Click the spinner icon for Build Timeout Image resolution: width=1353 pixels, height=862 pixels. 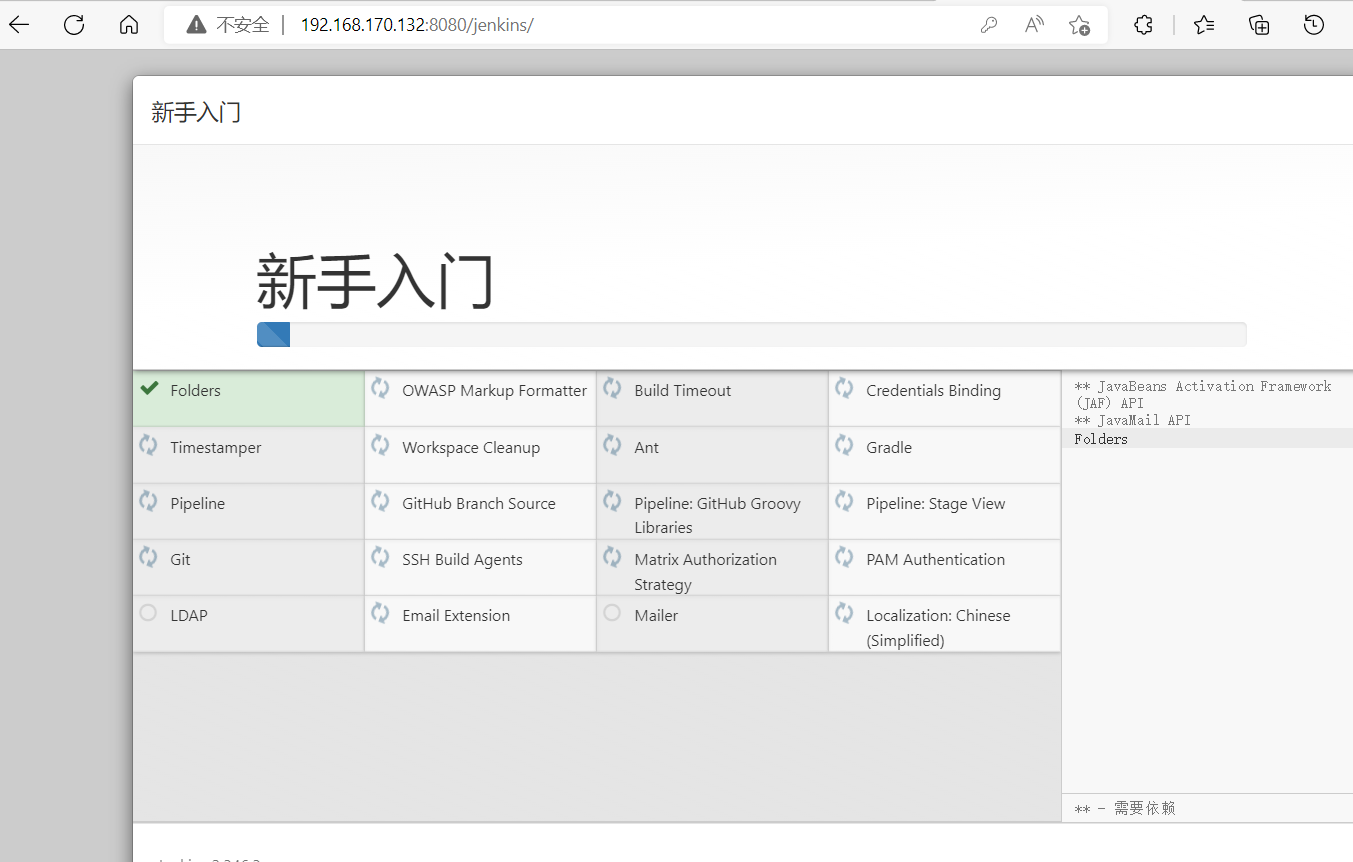tap(612, 388)
